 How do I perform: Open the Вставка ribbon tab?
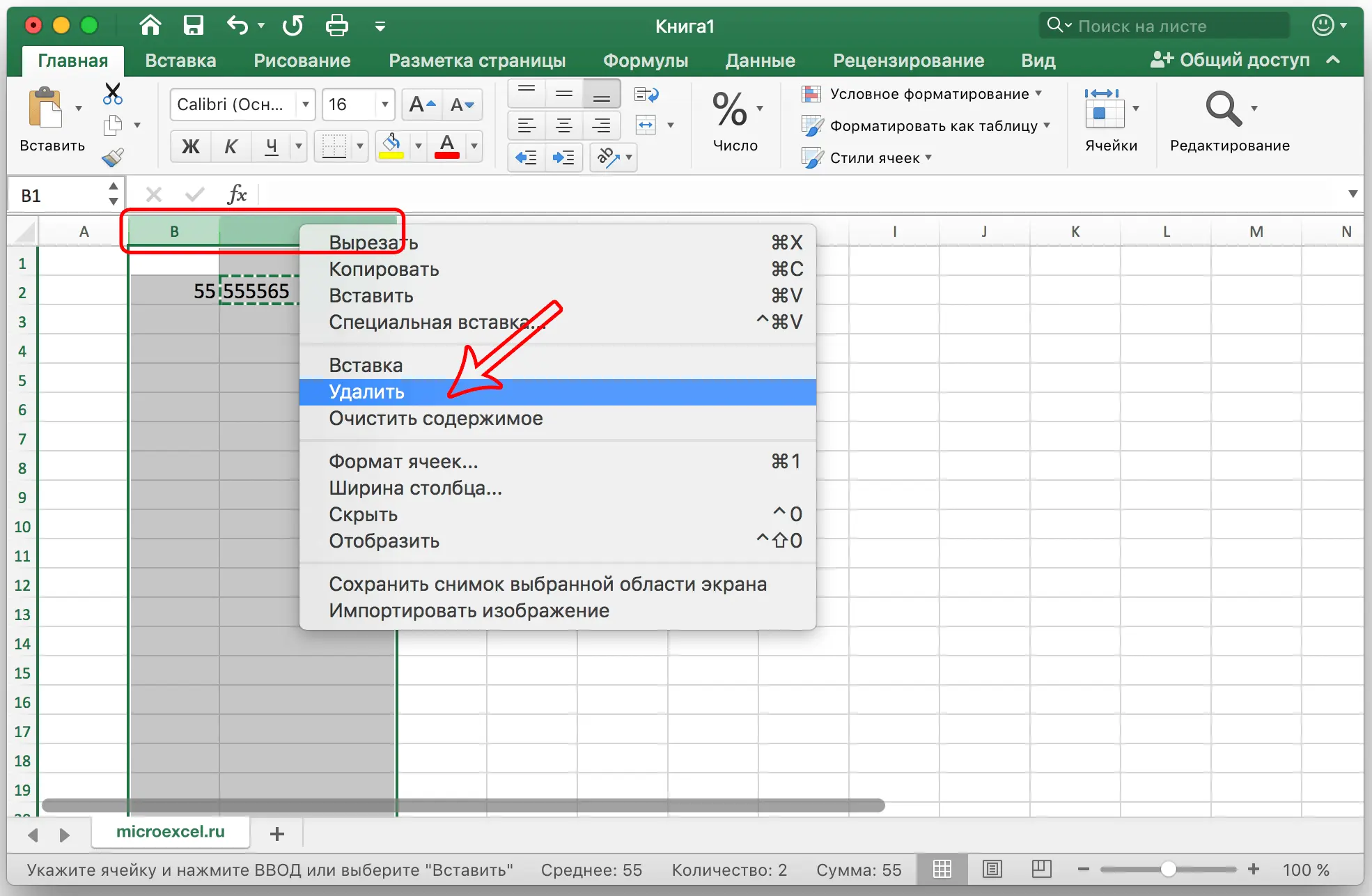[180, 61]
